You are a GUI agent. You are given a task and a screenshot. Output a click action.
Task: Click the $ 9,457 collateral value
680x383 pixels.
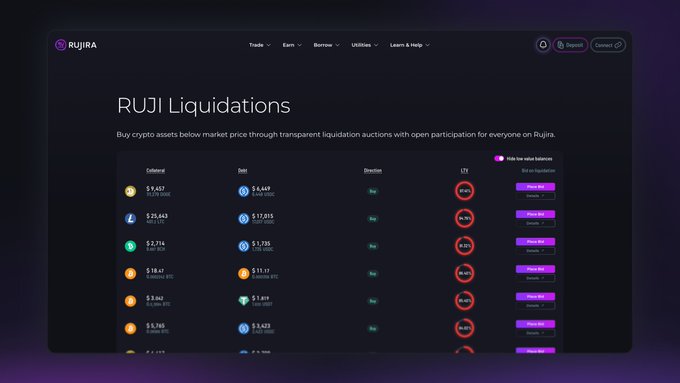tap(155, 189)
